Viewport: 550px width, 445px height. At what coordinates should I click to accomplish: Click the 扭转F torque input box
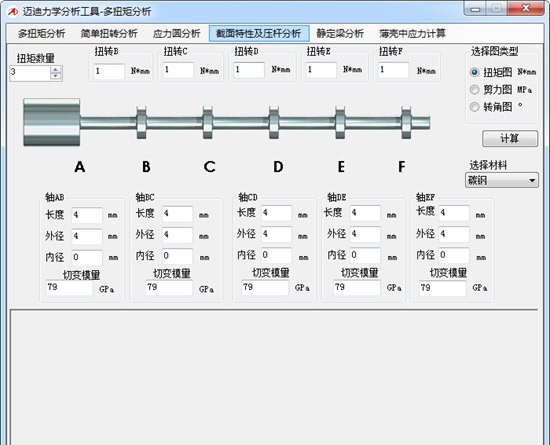(x=393, y=70)
